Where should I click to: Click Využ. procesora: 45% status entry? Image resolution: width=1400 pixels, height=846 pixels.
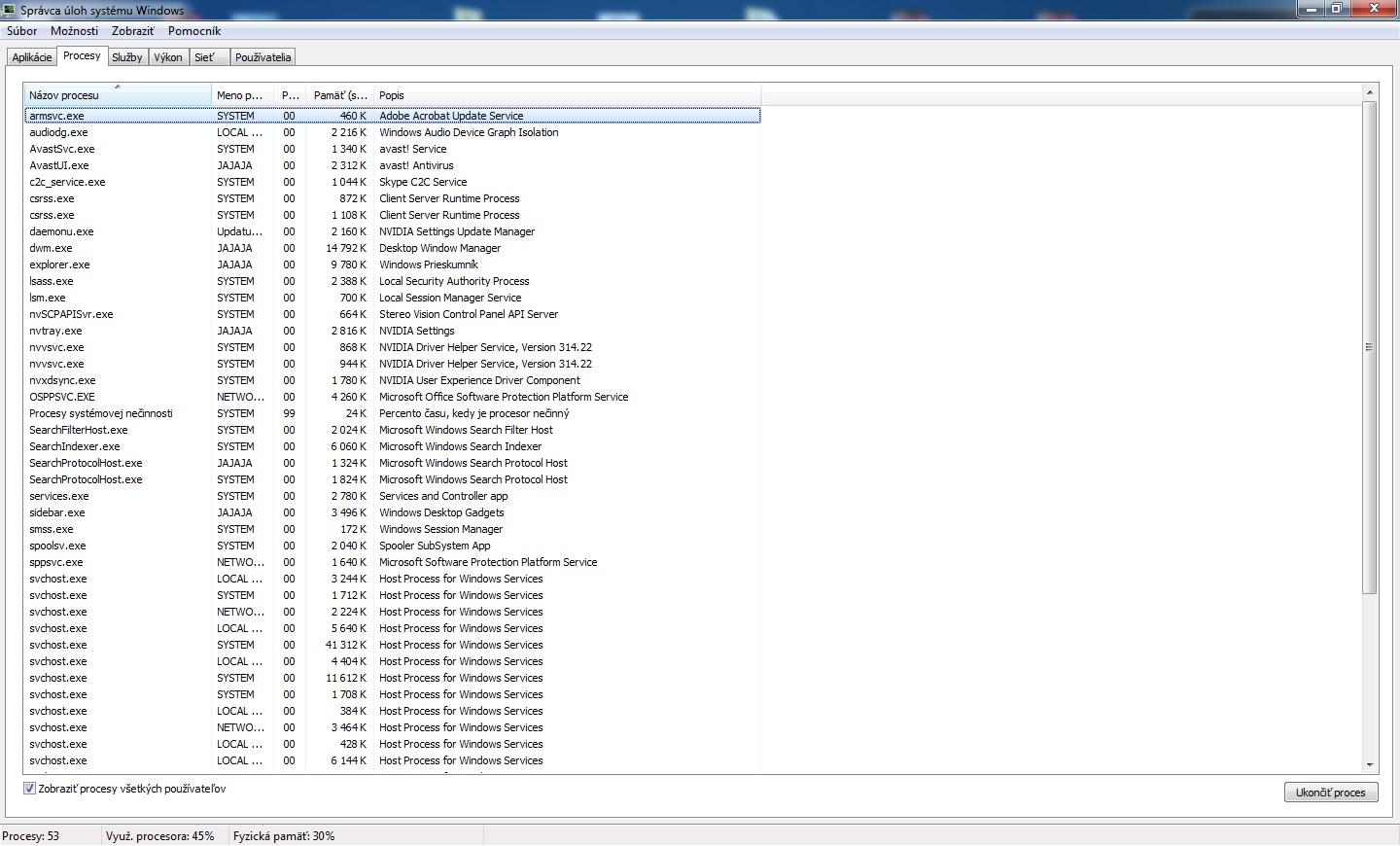160,836
